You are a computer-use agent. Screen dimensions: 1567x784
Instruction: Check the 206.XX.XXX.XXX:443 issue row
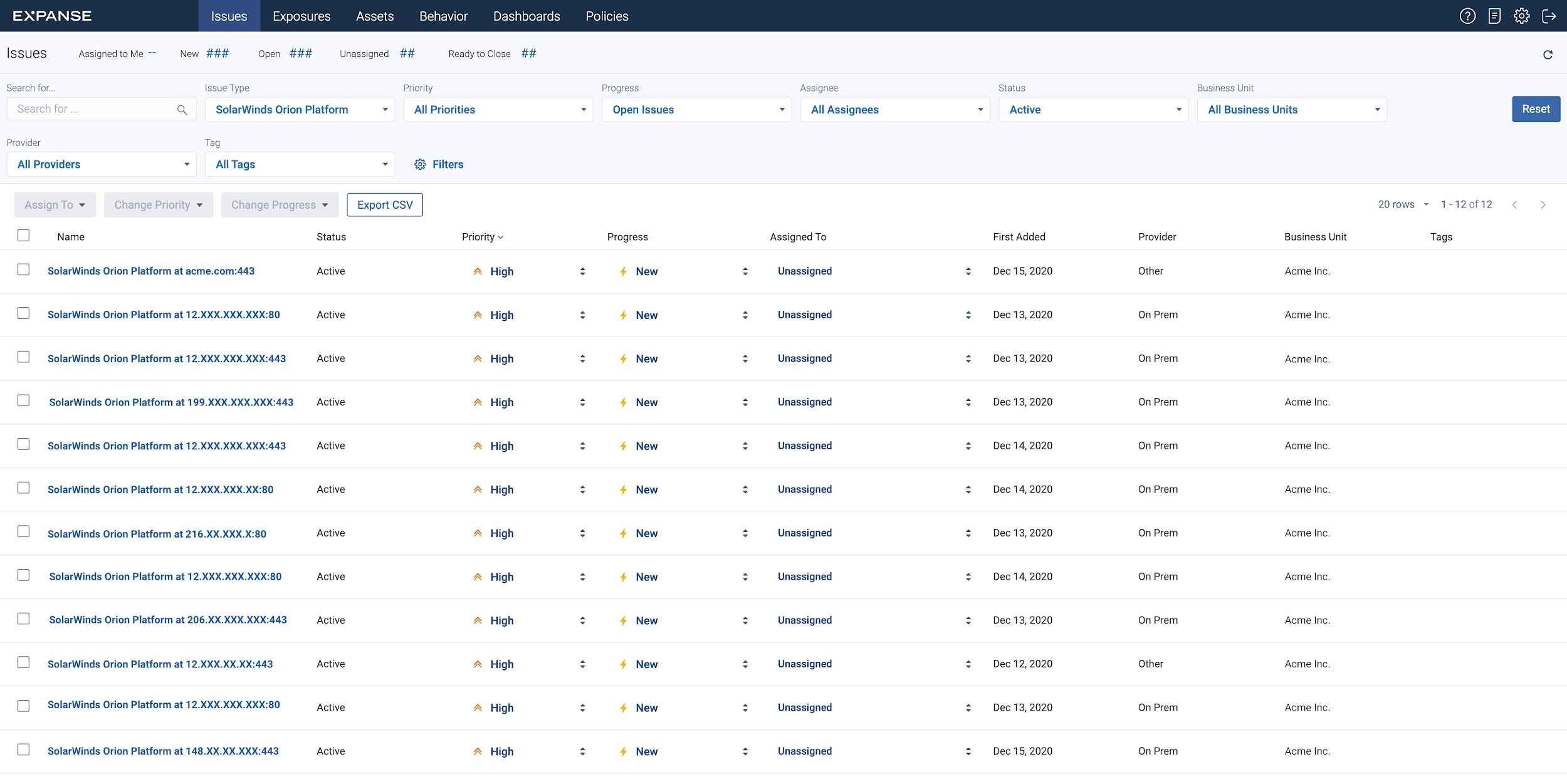[23, 619]
